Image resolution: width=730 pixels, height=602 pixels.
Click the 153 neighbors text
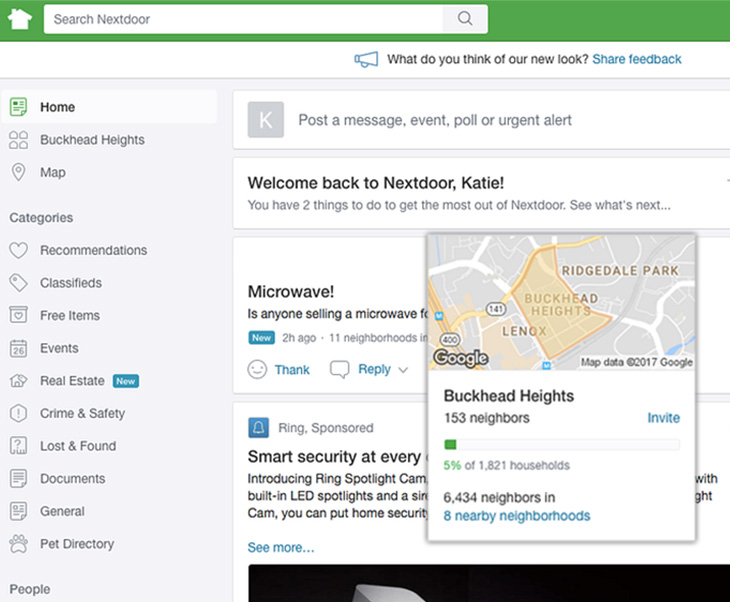click(x=487, y=418)
